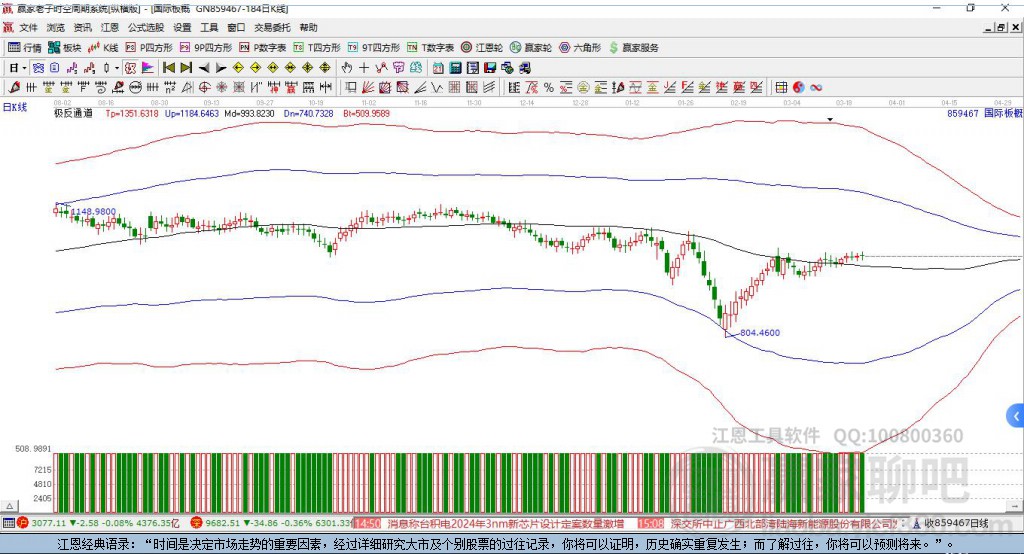Click the 14:50 news ticker headline
1024x554 pixels.
488,523
